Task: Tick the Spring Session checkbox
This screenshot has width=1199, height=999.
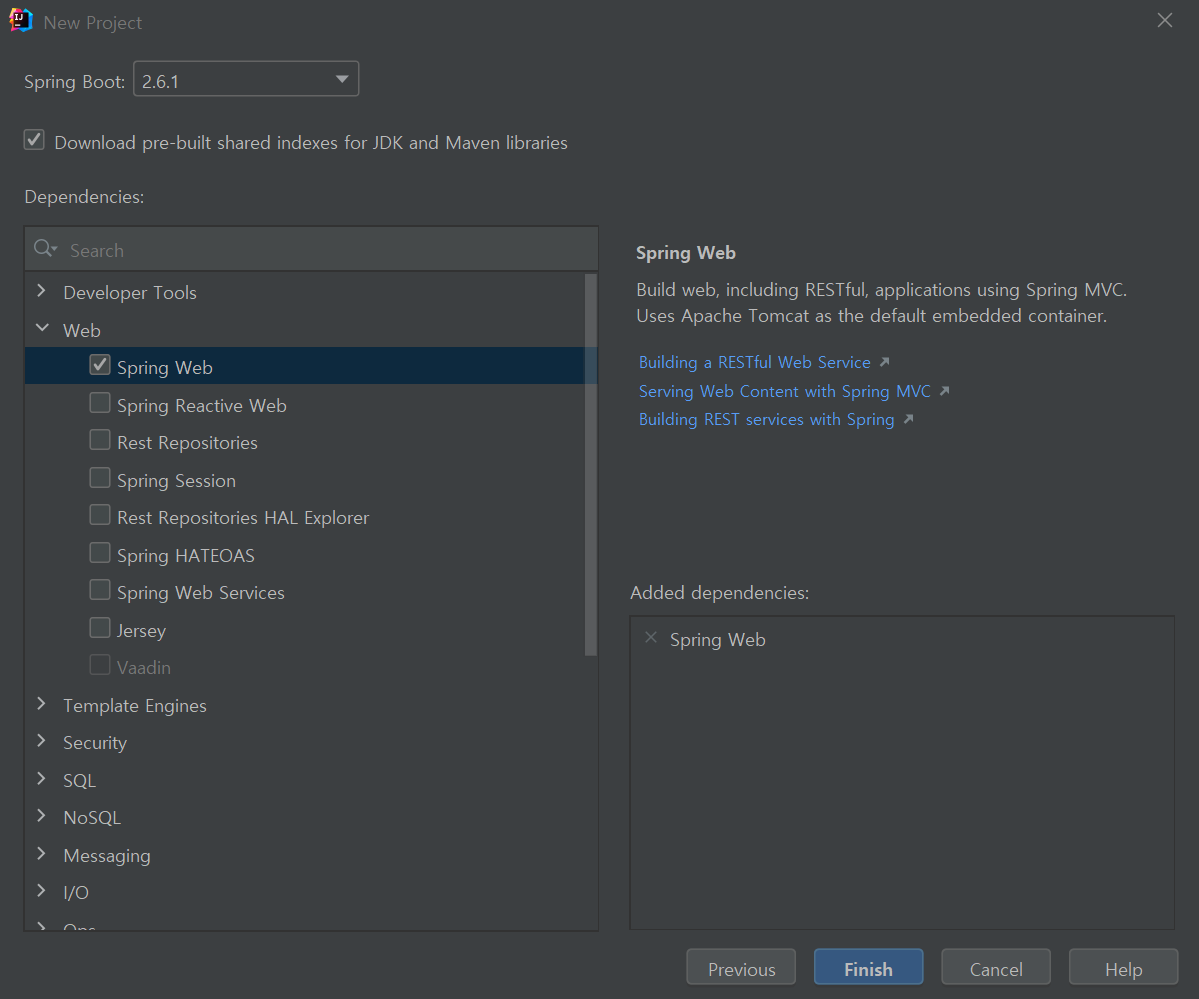Action: pyautogui.click(x=100, y=477)
